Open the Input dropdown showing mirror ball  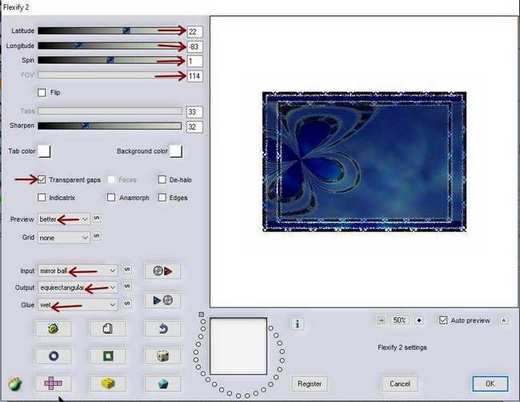pyautogui.click(x=78, y=271)
